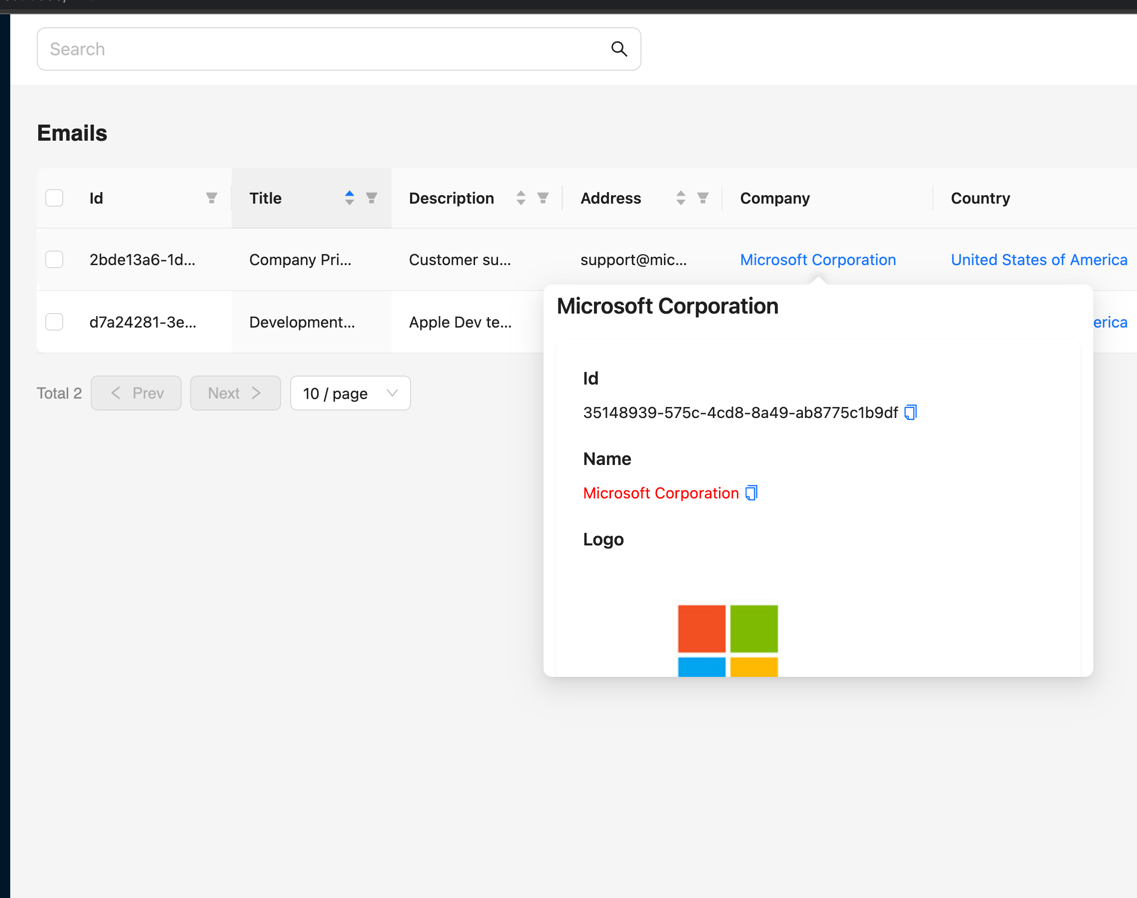Click the 35148939-575c-4cd8 Id text

pos(740,413)
